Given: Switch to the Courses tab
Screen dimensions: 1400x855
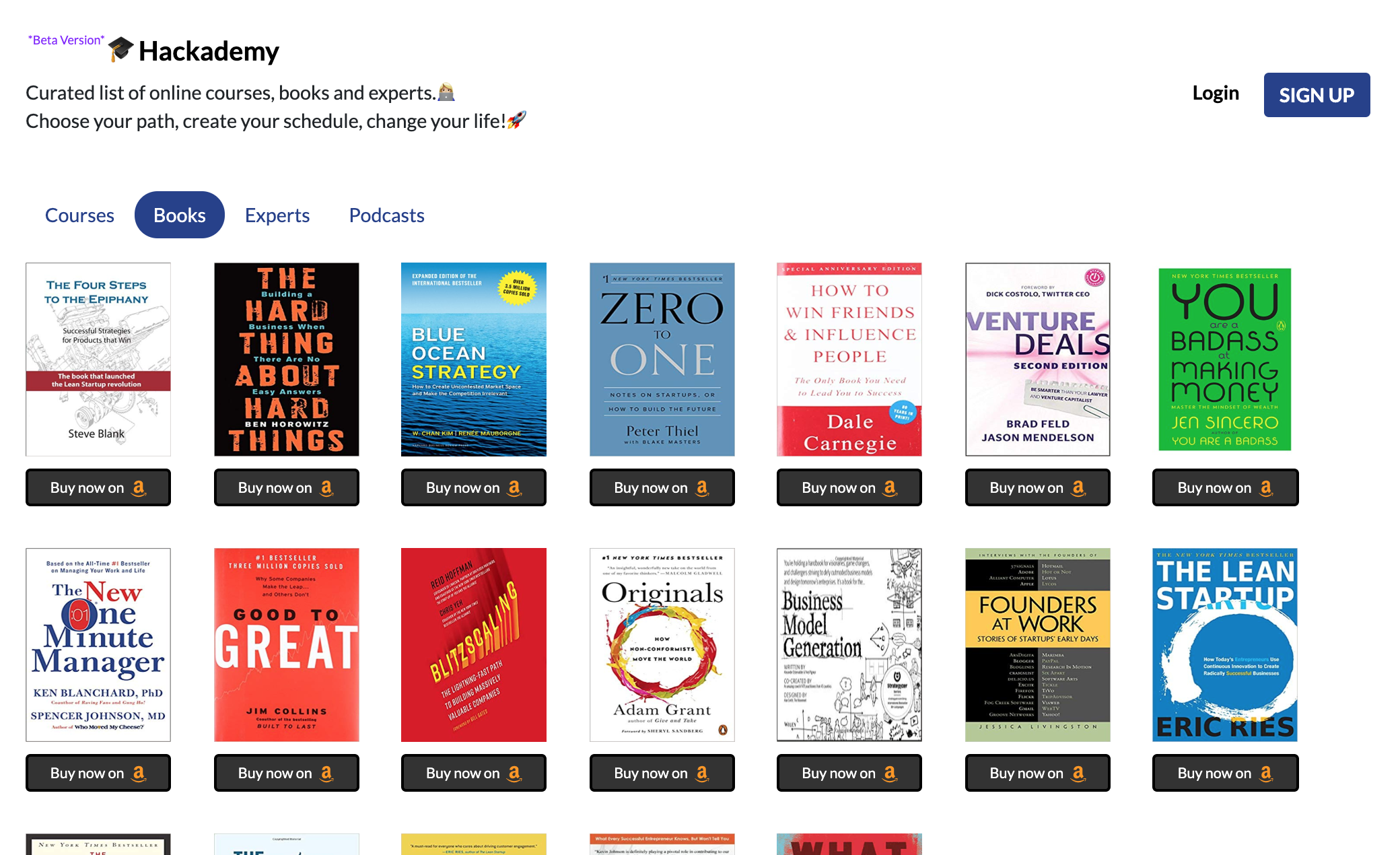Looking at the screenshot, I should (79, 215).
